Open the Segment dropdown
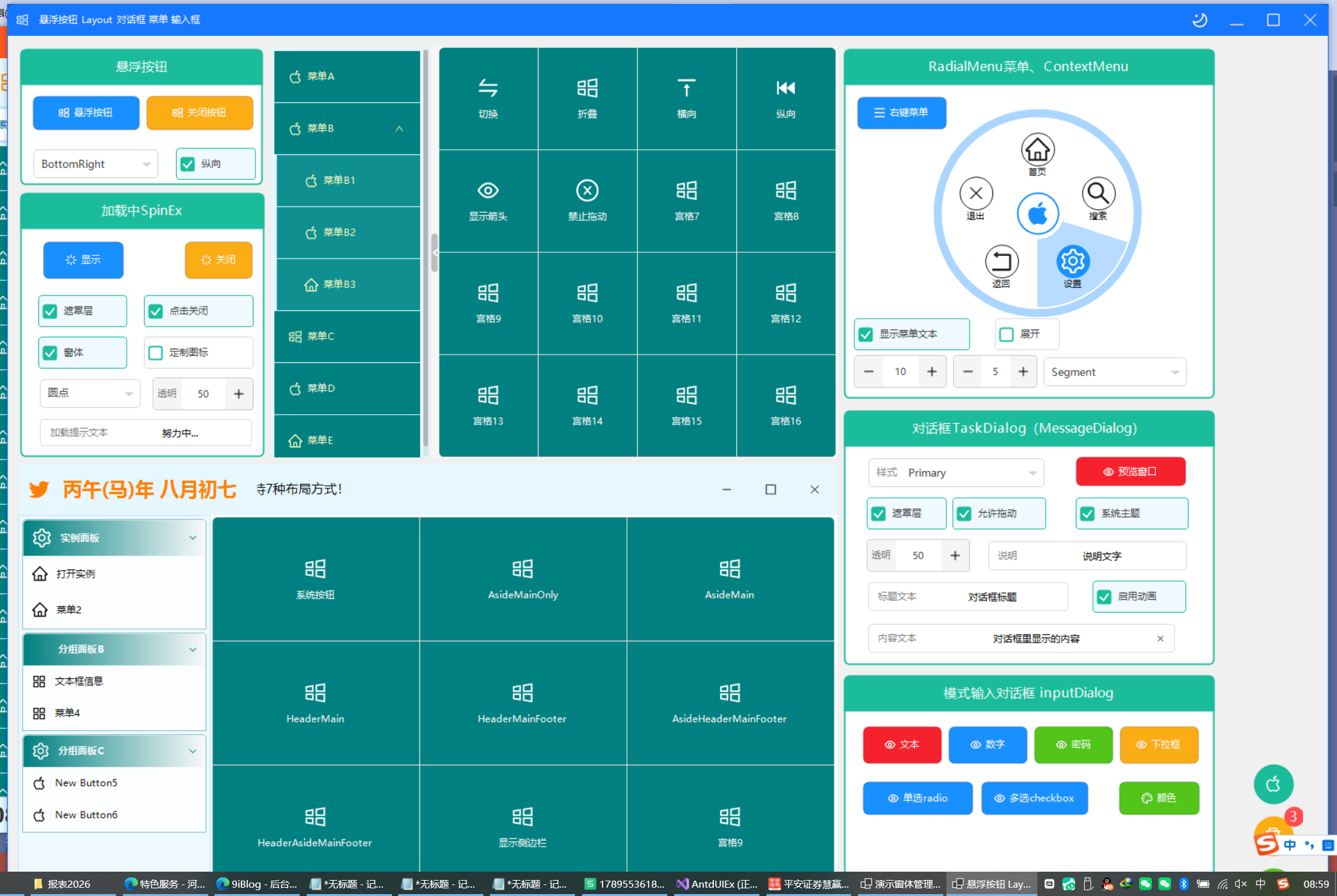1337x896 pixels. tap(1115, 372)
